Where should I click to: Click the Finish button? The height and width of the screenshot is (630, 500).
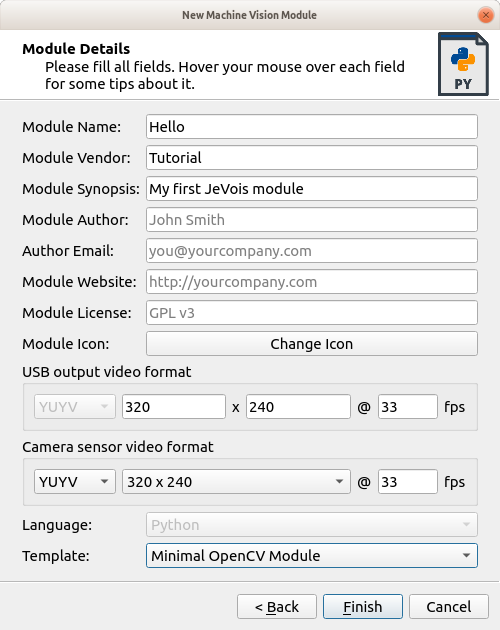[363, 607]
